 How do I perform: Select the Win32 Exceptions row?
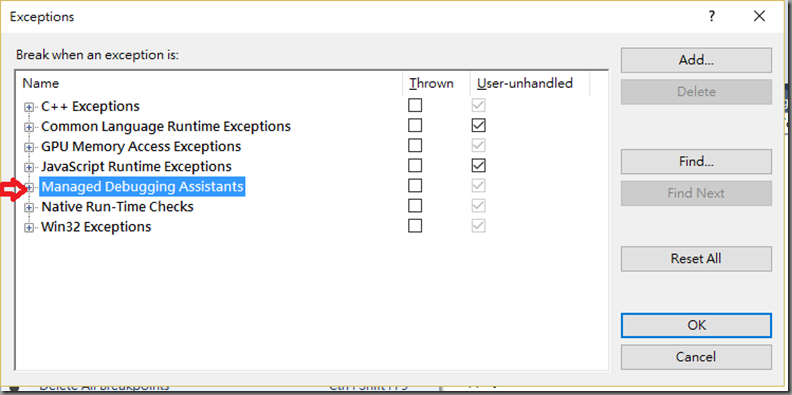tap(96, 227)
